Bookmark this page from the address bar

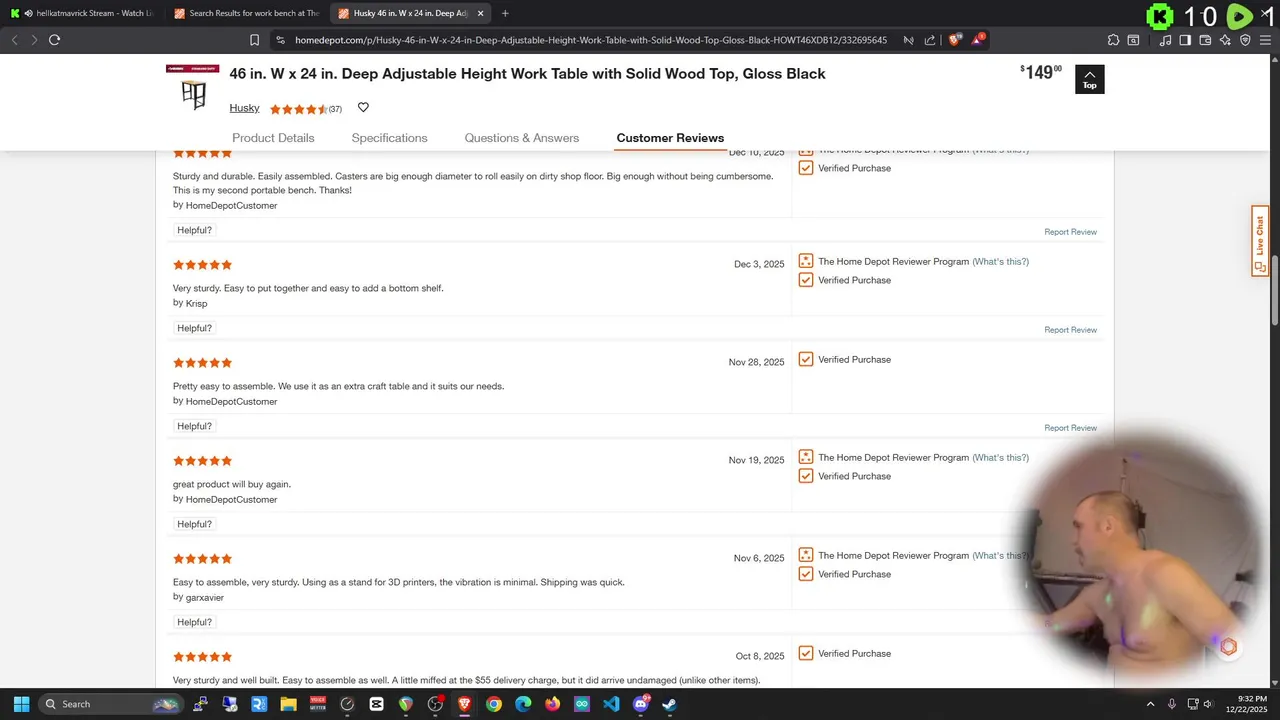tap(254, 40)
